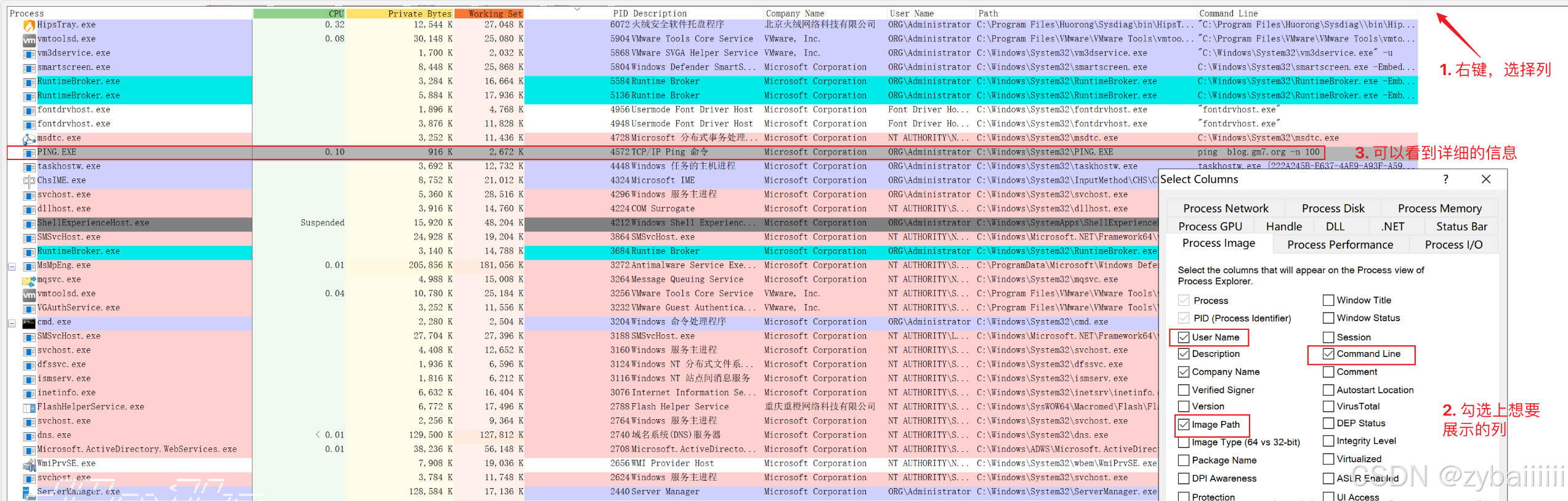
Task: Click the FlashHelperService.exe icon
Action: point(29,407)
